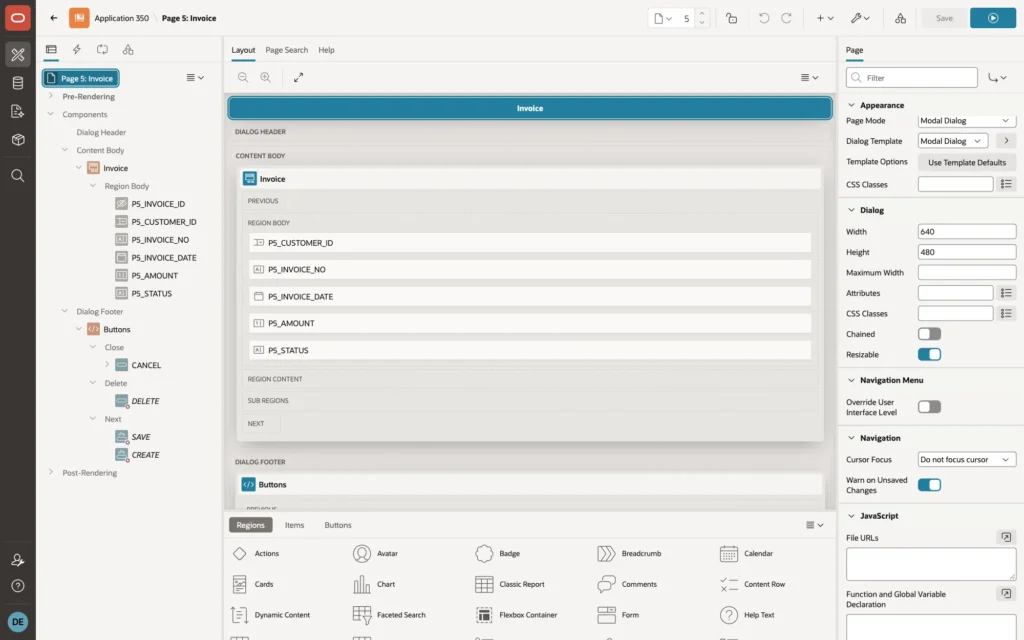Open the Page Mode dropdown
The height and width of the screenshot is (640, 1024).
coord(967,121)
